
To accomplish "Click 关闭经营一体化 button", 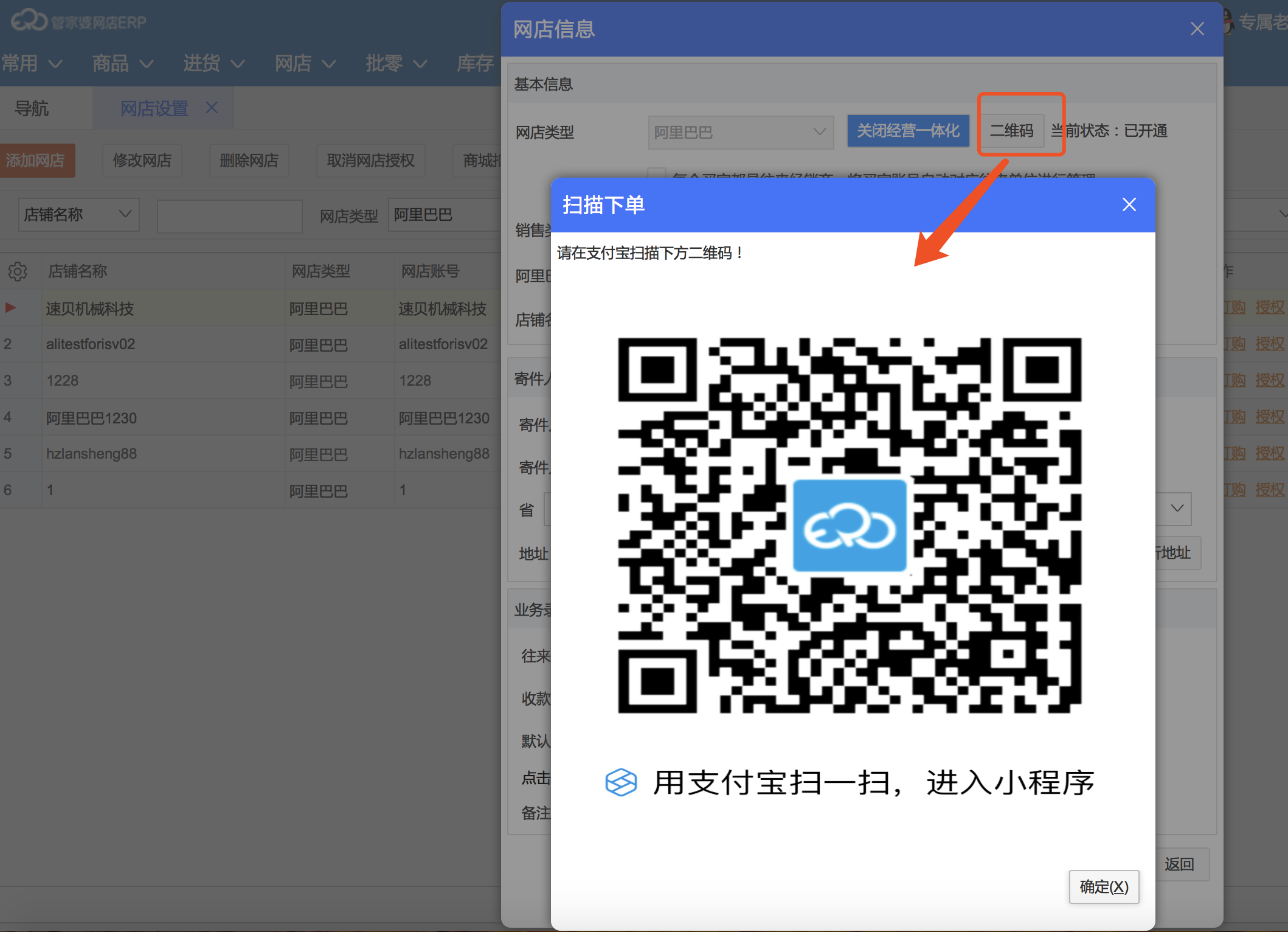I will [x=908, y=131].
